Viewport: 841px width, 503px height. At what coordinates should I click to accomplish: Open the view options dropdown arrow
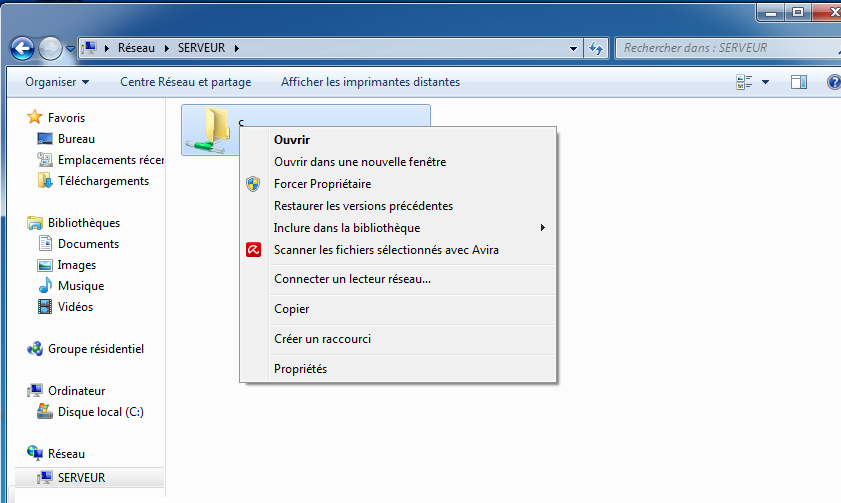point(765,82)
